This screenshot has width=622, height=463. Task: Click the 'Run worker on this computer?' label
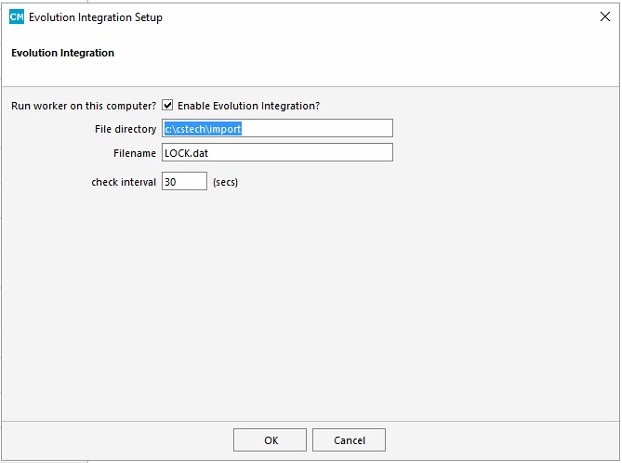coord(84,106)
